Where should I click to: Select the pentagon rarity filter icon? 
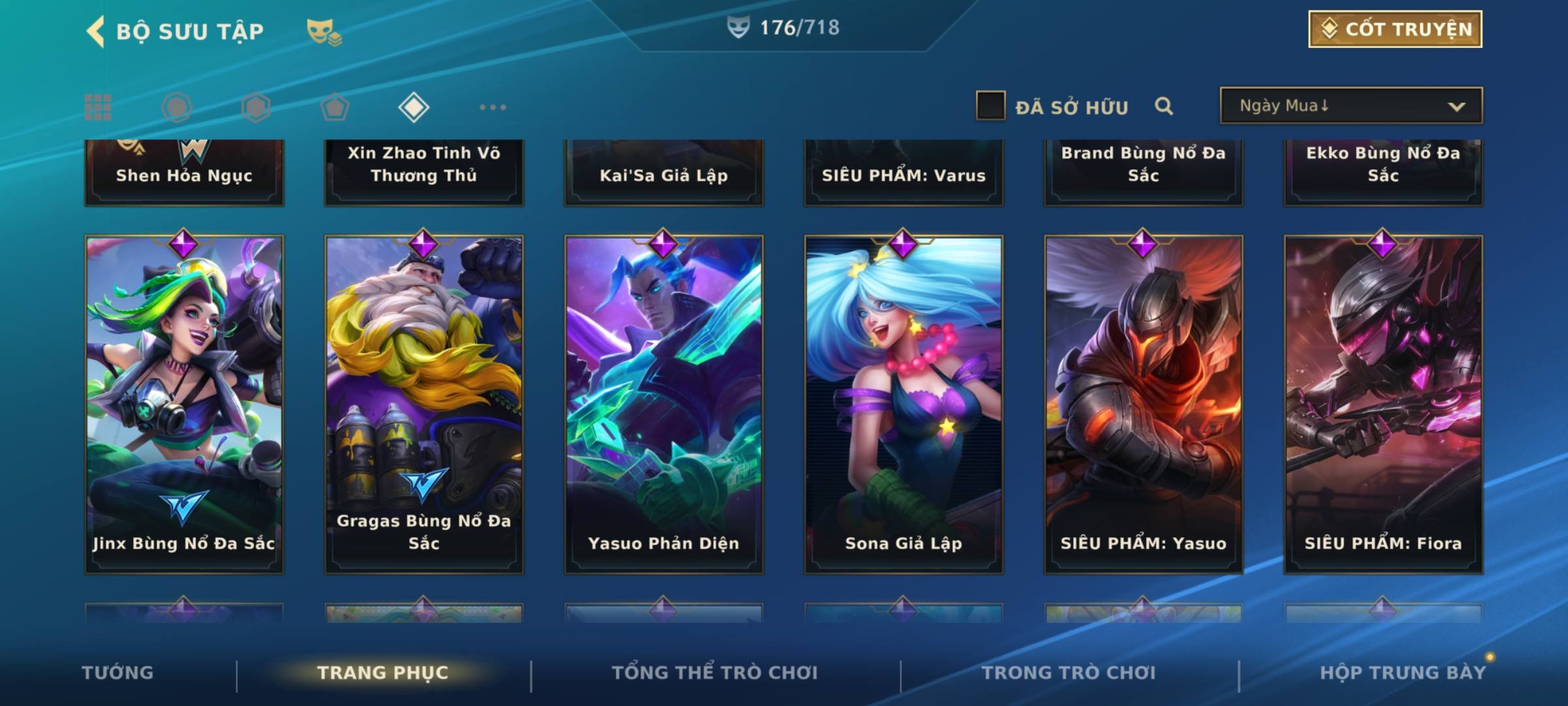pos(335,107)
